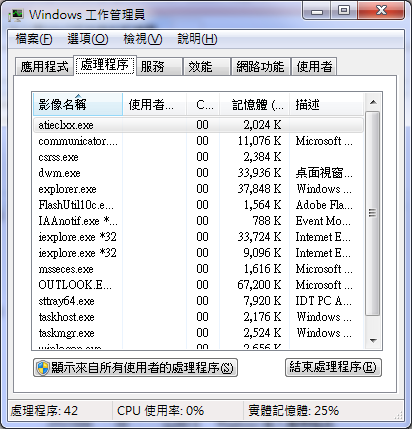Select the csrss.exe process

click(x=198, y=157)
